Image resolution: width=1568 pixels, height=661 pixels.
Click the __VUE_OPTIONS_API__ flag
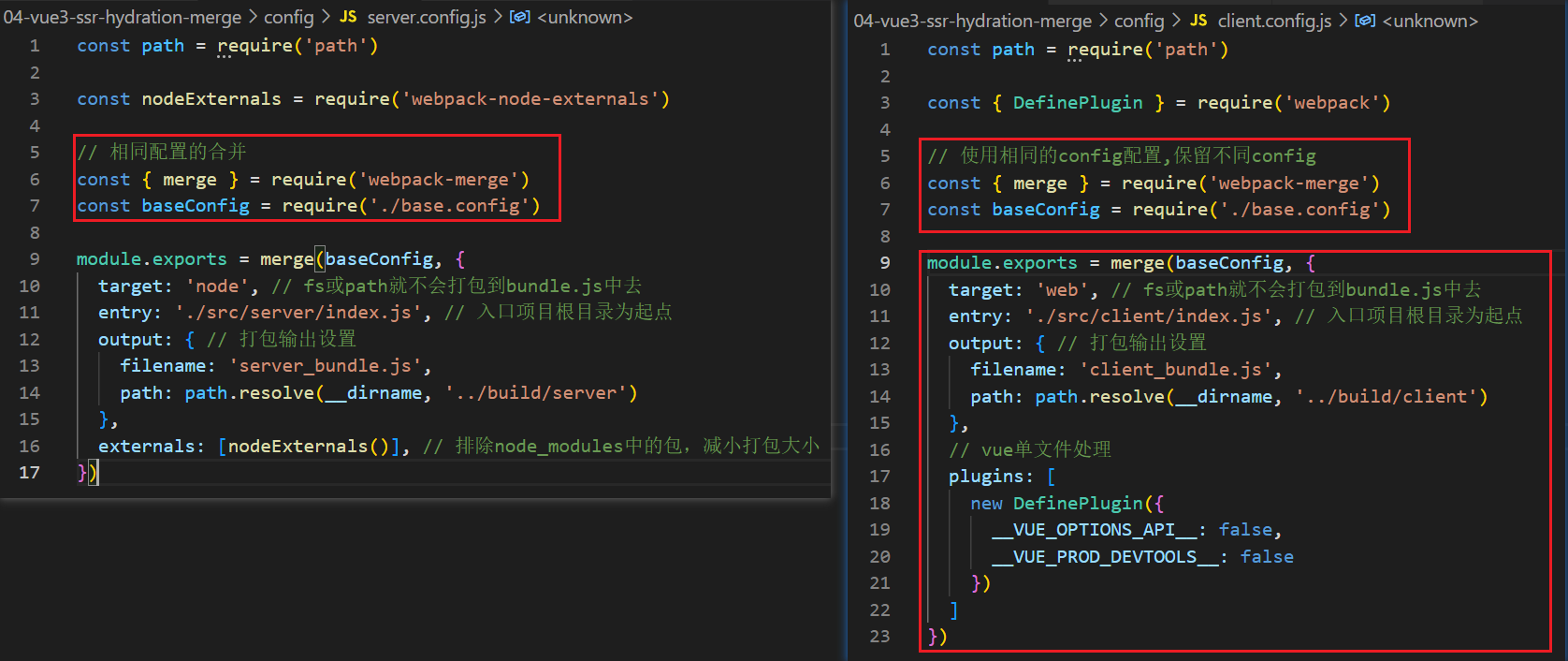[1095, 530]
